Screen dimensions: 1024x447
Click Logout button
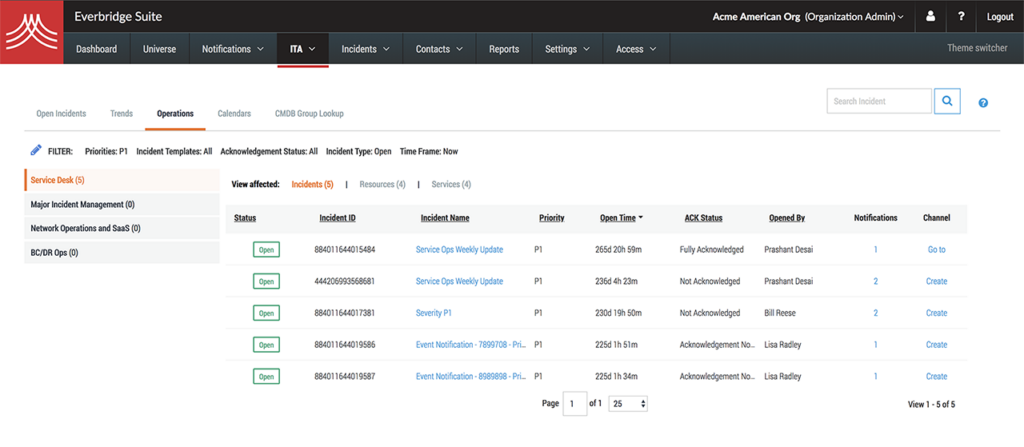pos(1000,17)
